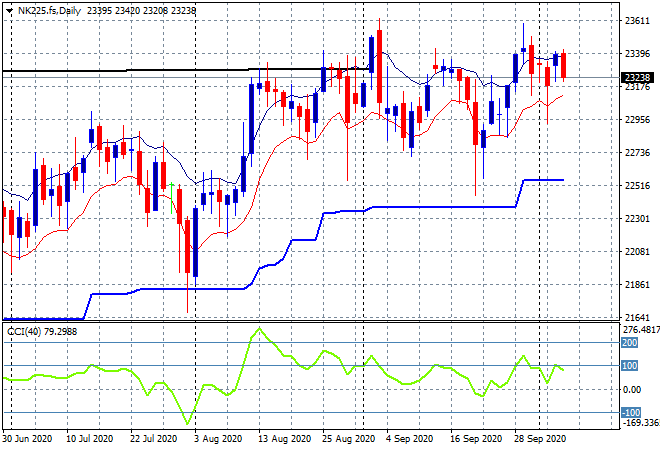Click the CCI trough below -100 level
Viewport: 660px width, 450px height.
click(x=187, y=423)
